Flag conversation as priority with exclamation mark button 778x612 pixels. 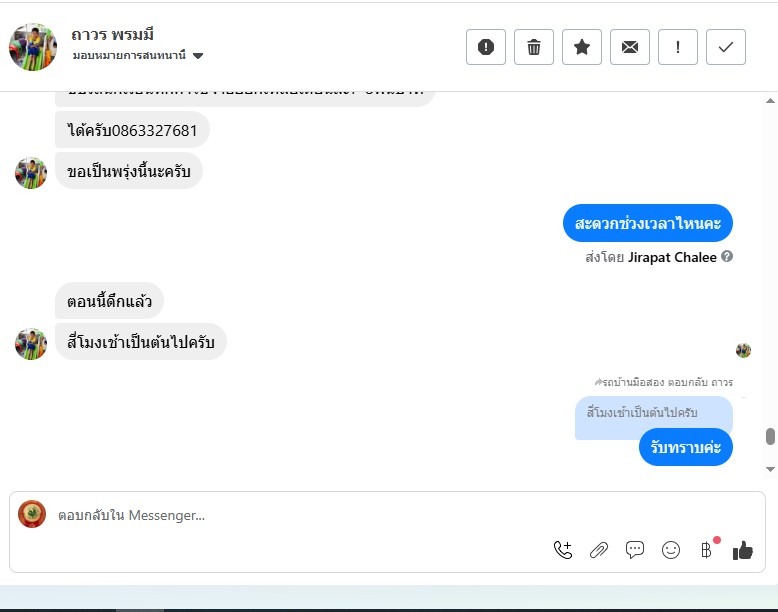678,47
